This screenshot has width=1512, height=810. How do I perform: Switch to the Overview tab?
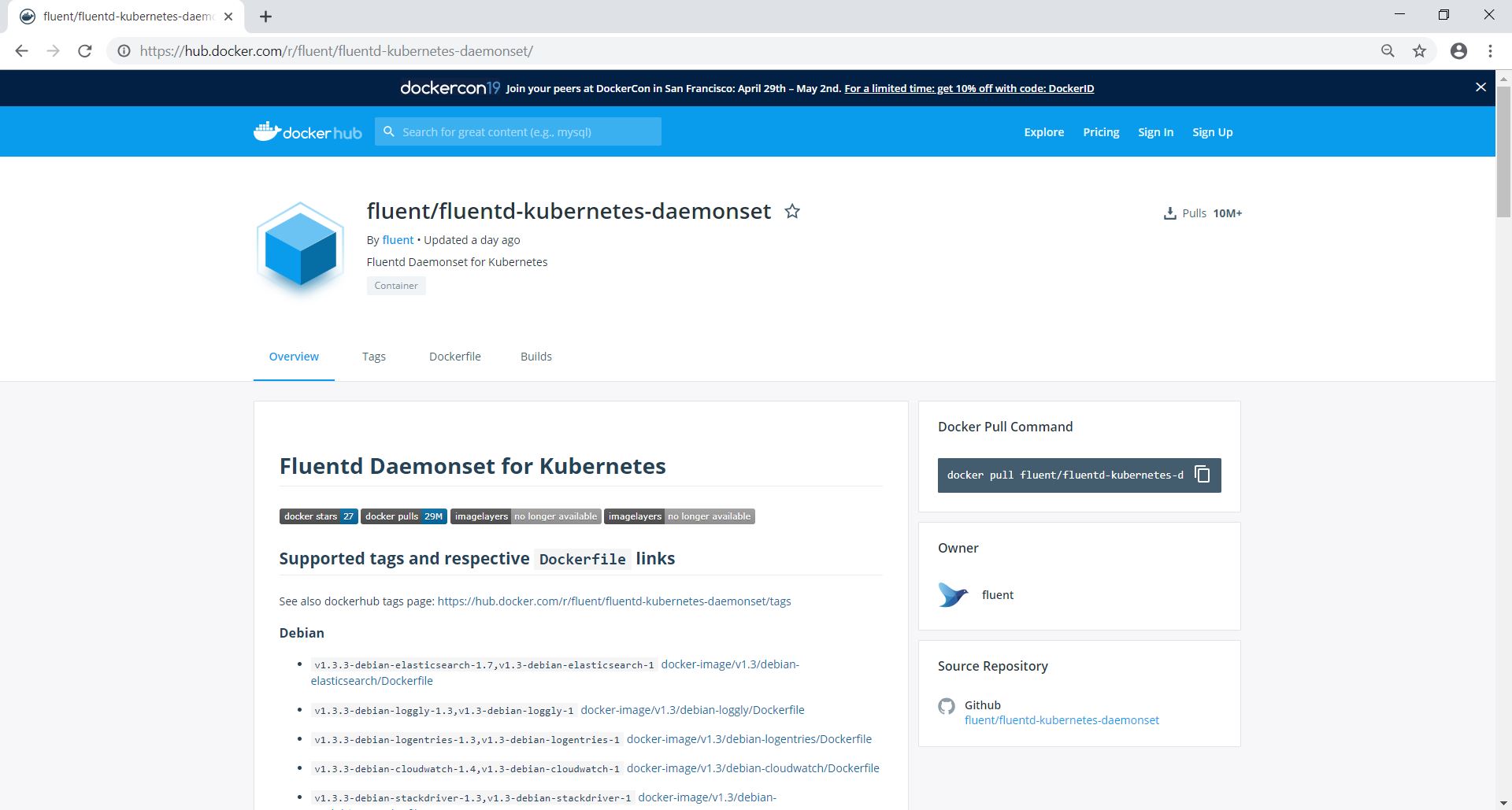(294, 357)
